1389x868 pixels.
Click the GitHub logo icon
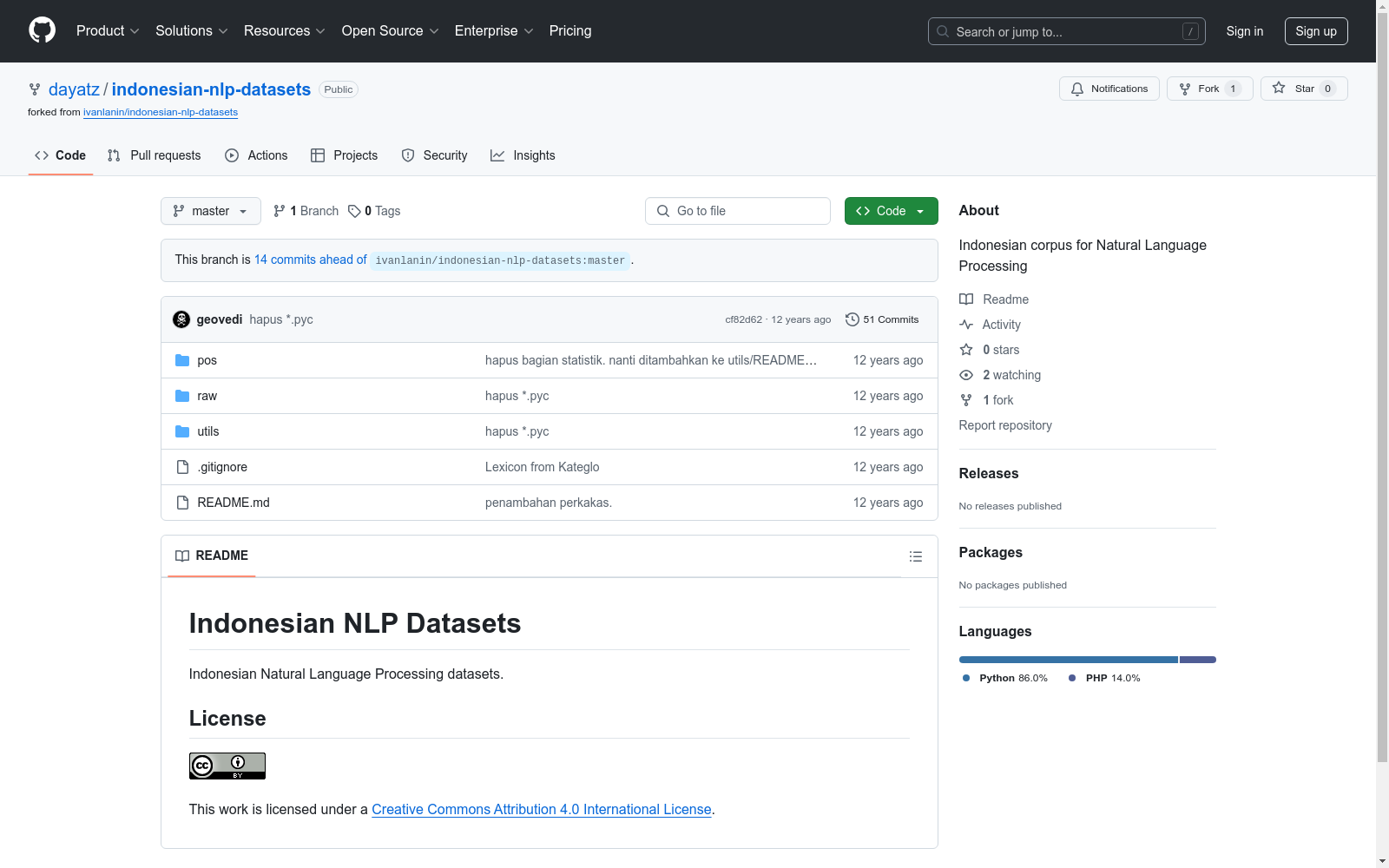click(42, 30)
